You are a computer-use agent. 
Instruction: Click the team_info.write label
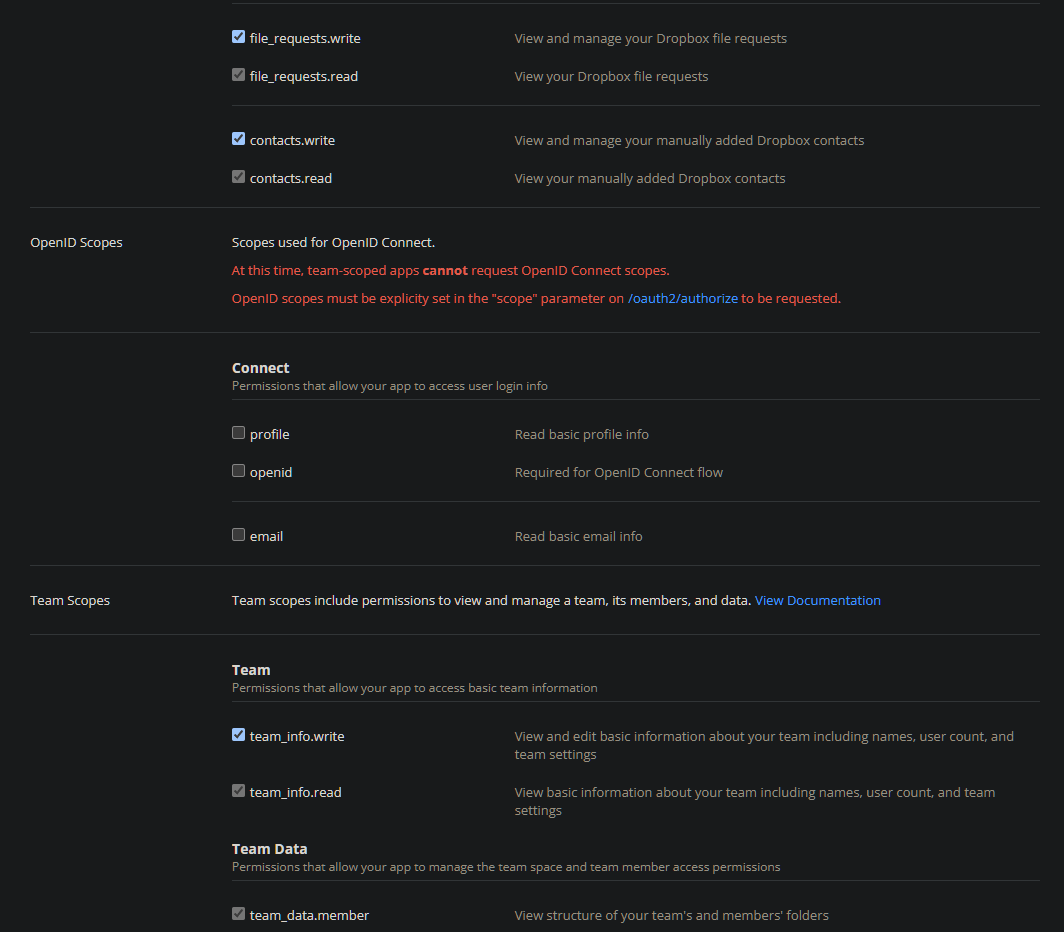[x=297, y=737]
